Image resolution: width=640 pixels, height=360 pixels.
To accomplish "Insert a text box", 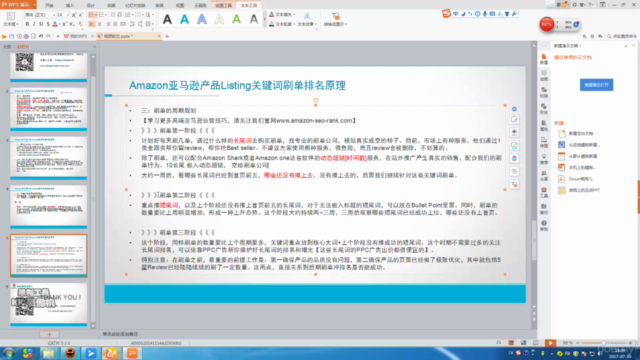I will pyautogui.click(x=10, y=19).
